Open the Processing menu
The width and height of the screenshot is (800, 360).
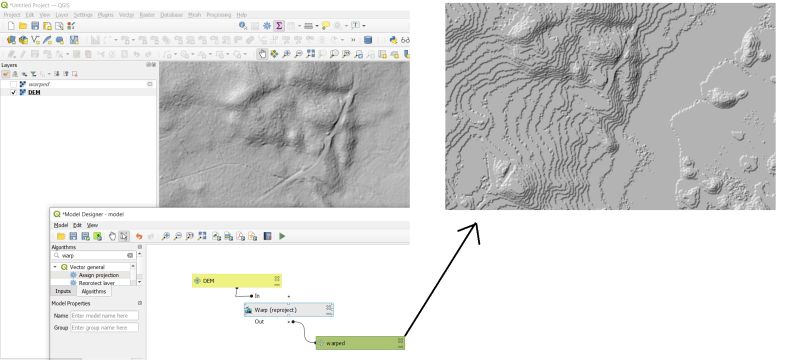tap(218, 15)
